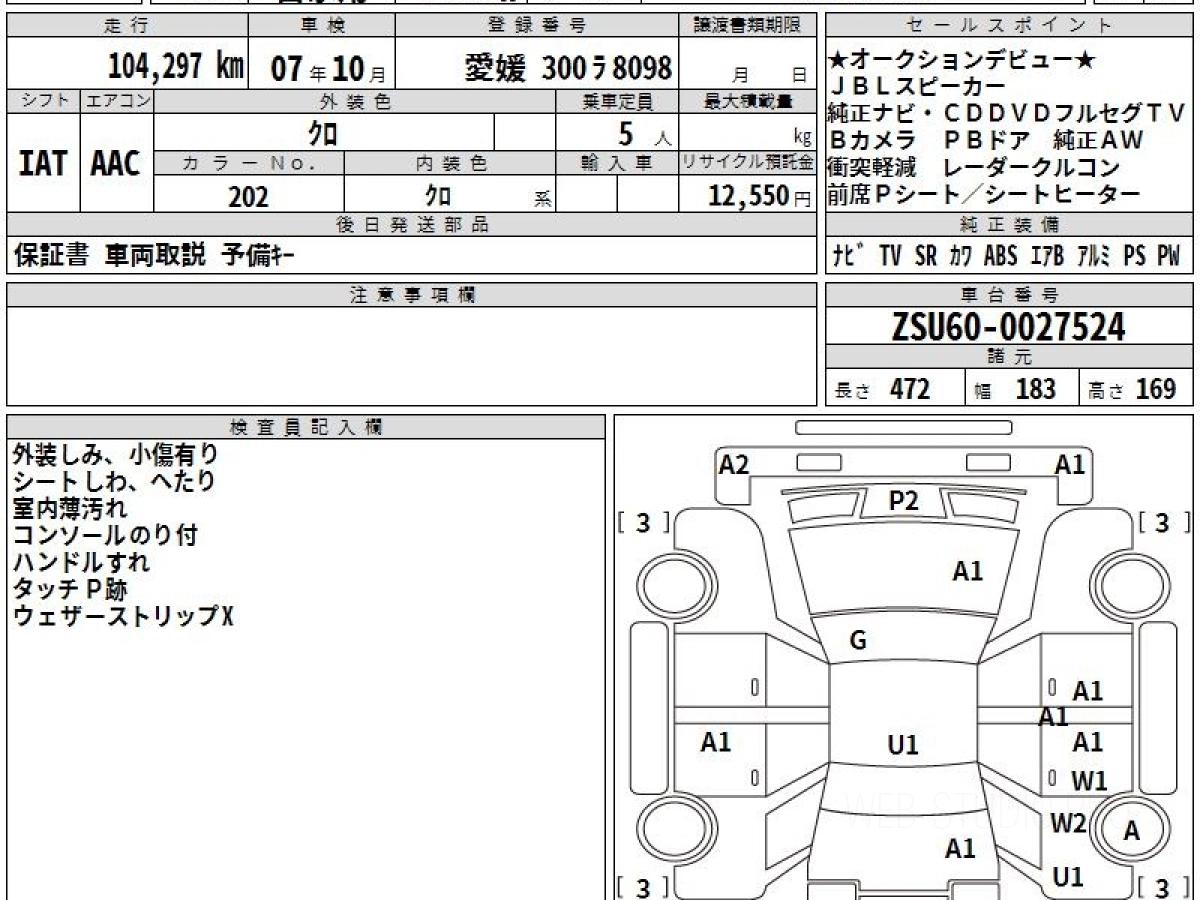This screenshot has width=1200, height=900.
Task: Click the seating capacity 5 人
Action: click(x=644, y=133)
